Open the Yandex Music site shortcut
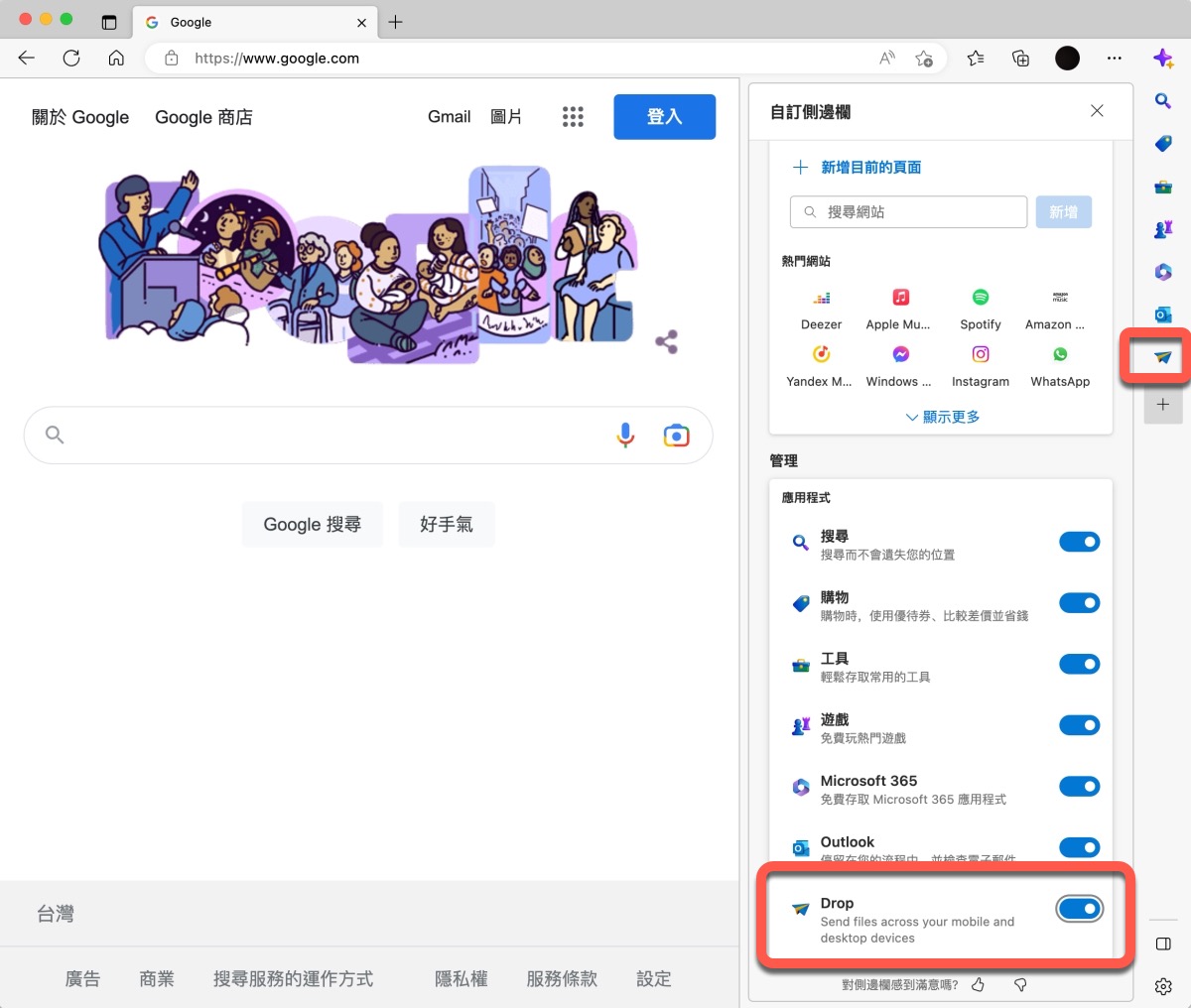The height and width of the screenshot is (1008, 1191). (x=820, y=367)
